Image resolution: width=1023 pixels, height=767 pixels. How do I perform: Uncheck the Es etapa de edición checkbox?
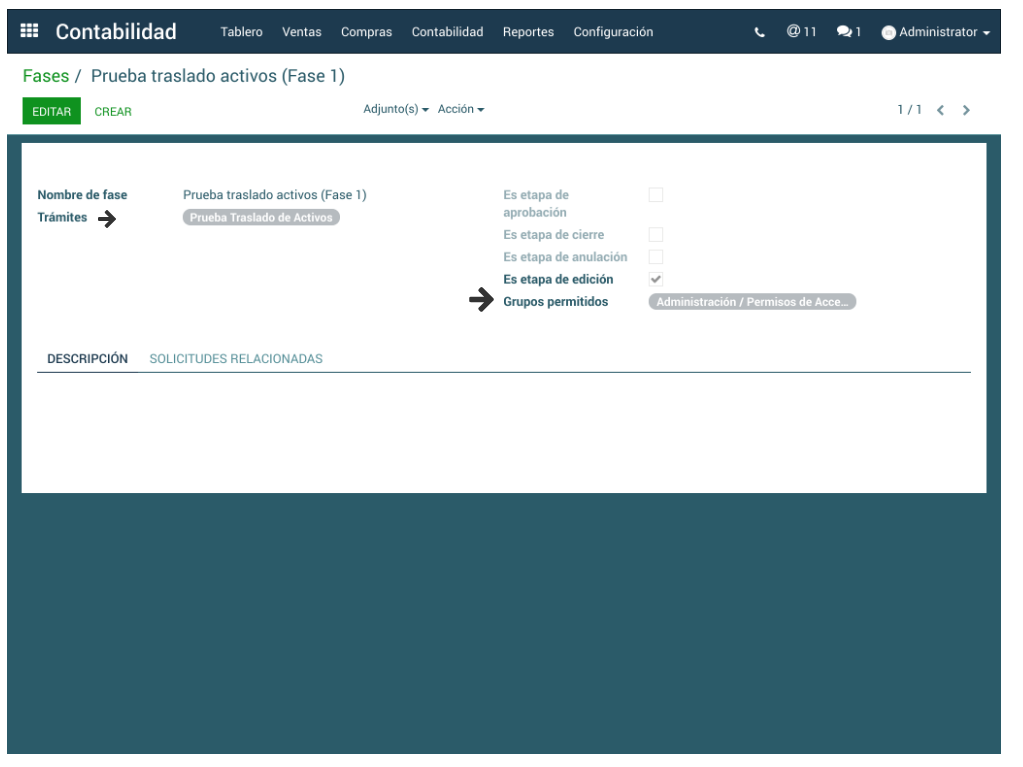coord(656,280)
